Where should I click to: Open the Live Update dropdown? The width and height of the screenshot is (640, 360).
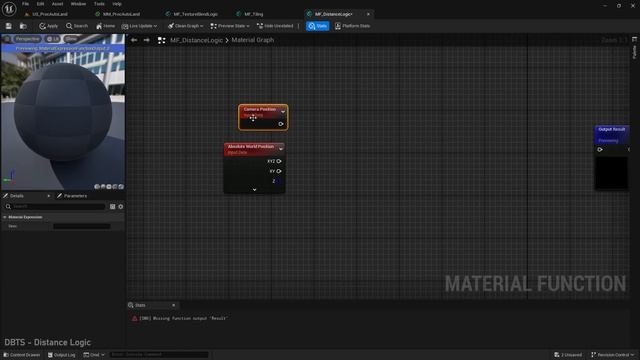(x=139, y=26)
